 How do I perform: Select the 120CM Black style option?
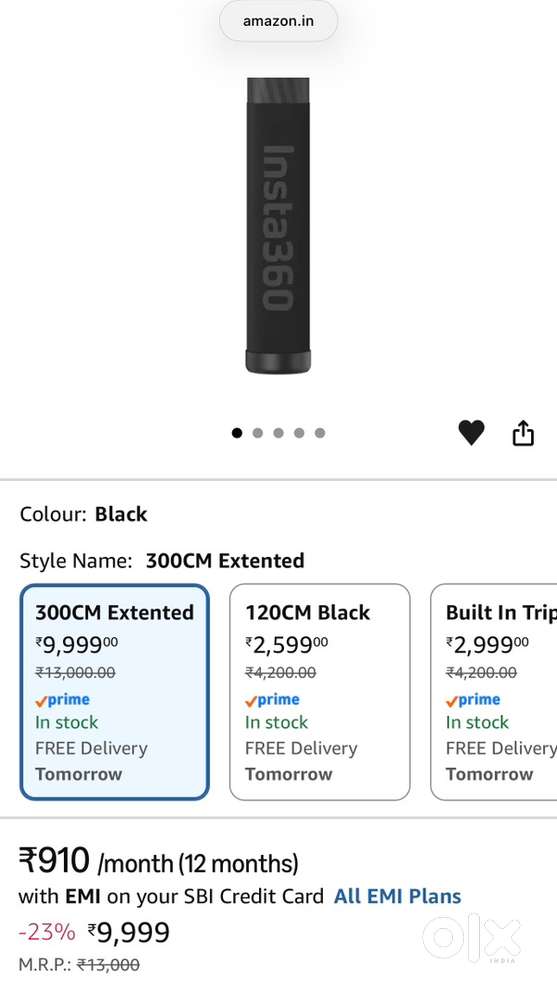coord(319,692)
